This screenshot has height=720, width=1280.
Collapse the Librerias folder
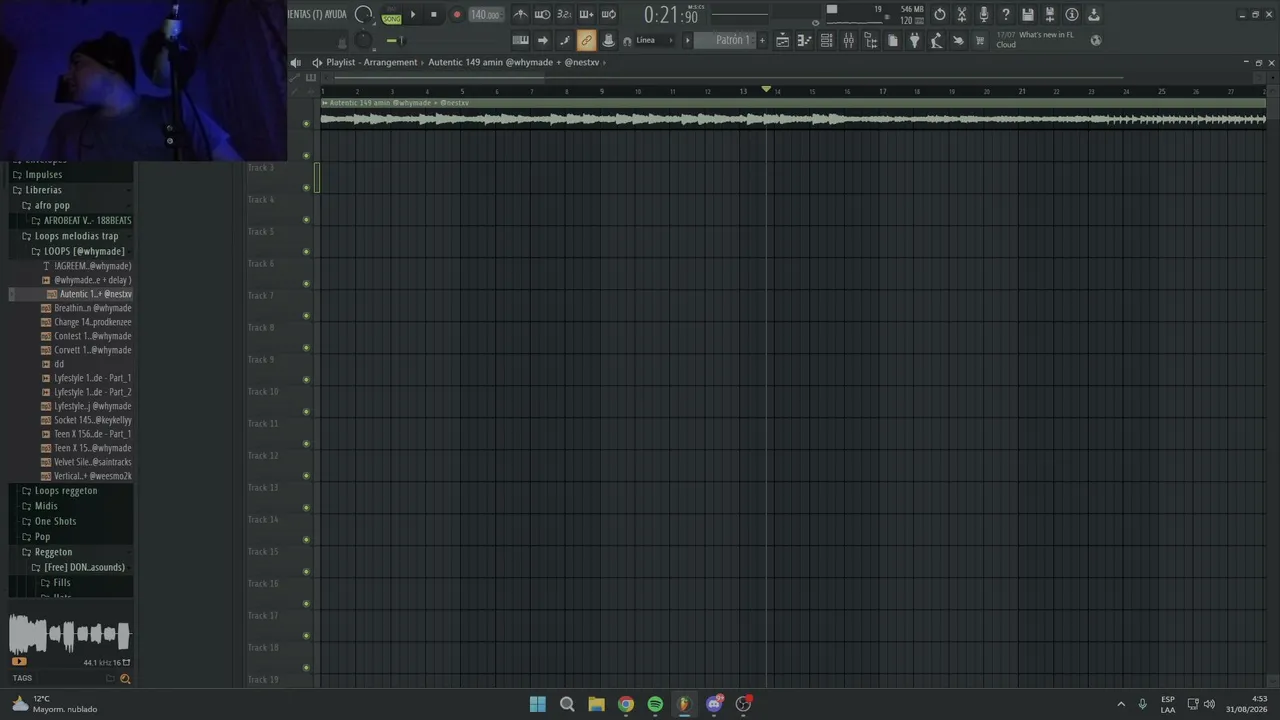[43, 190]
